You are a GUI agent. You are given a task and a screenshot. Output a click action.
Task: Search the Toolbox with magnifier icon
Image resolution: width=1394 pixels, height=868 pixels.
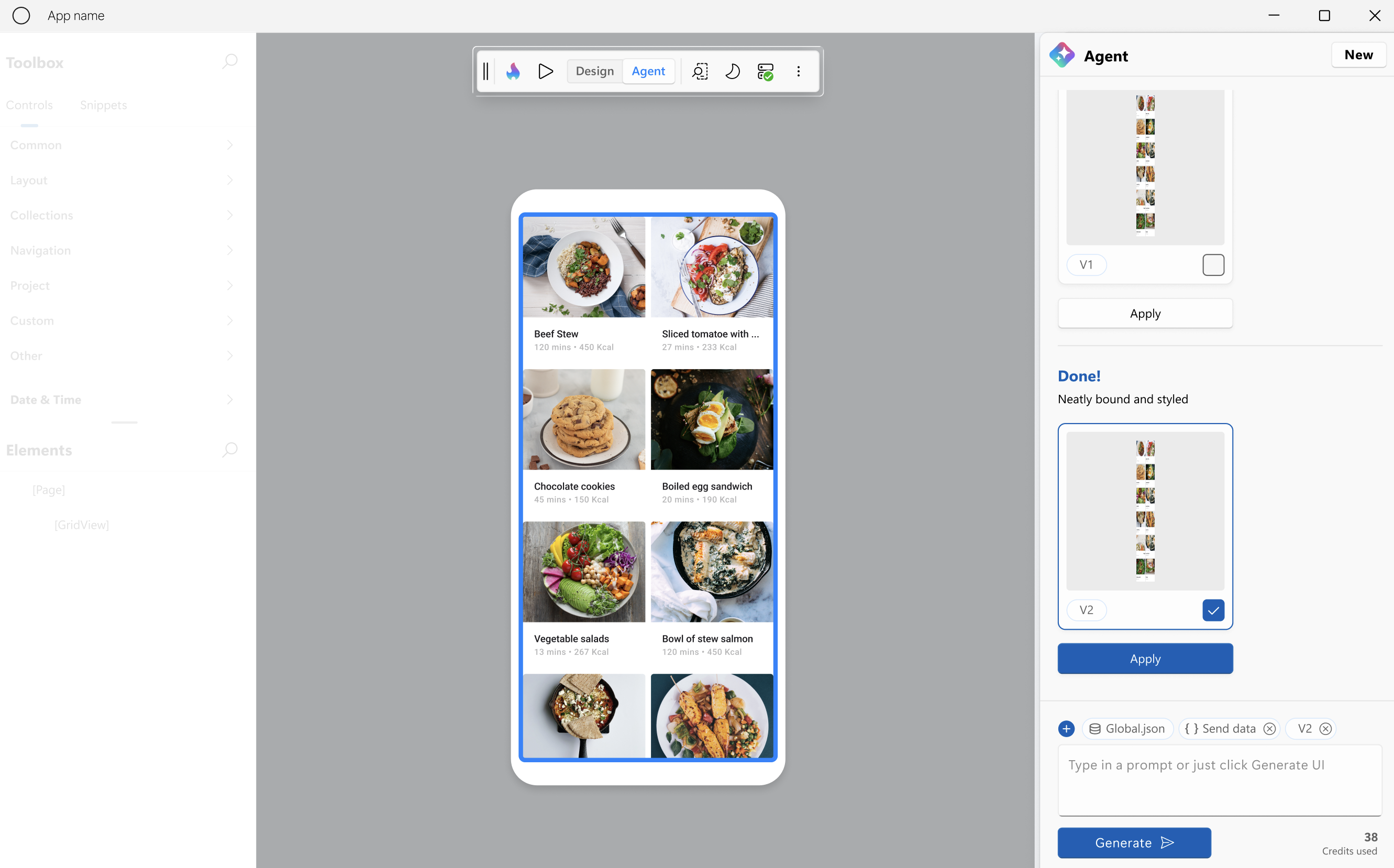[x=230, y=61]
